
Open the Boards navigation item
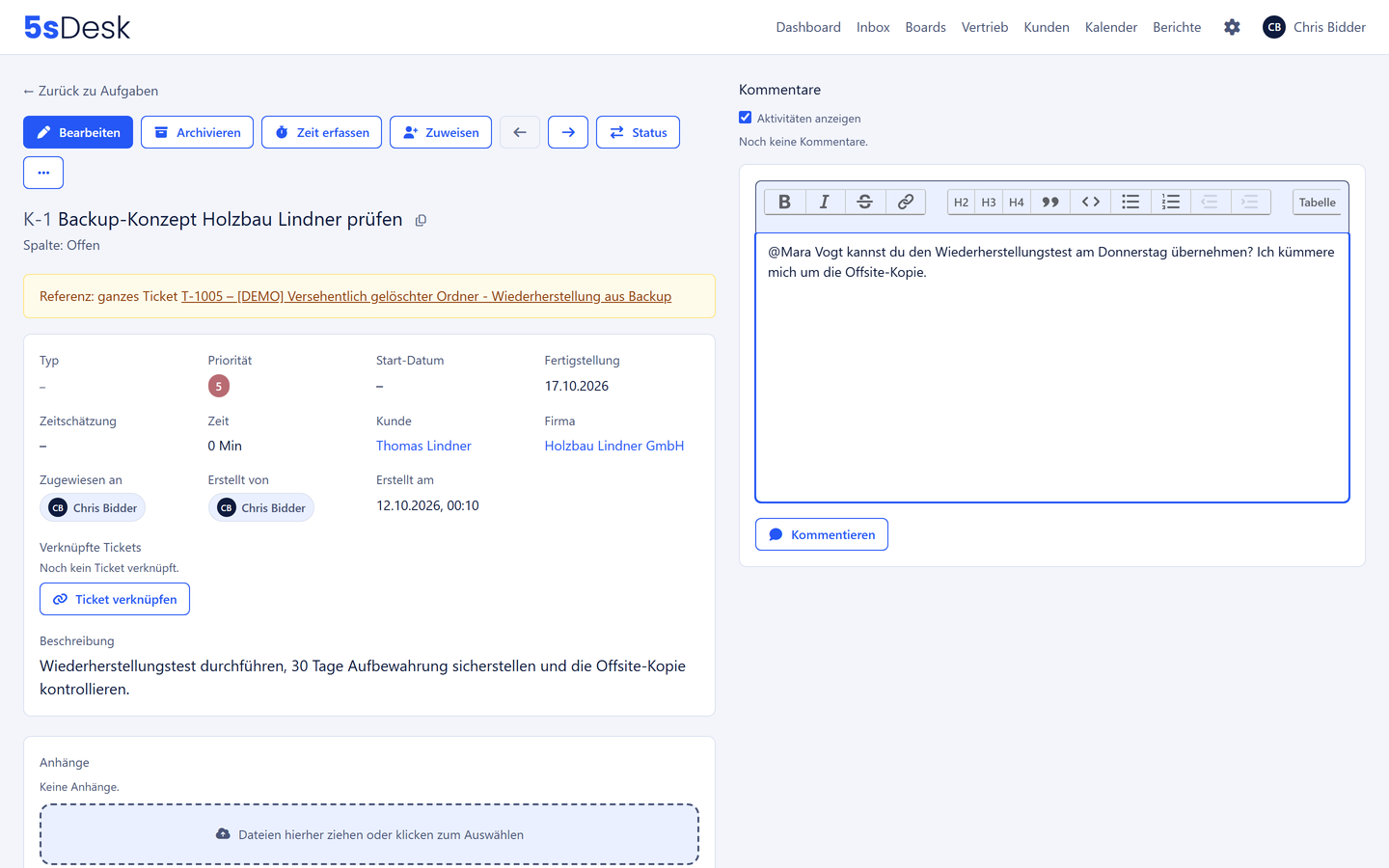click(925, 27)
